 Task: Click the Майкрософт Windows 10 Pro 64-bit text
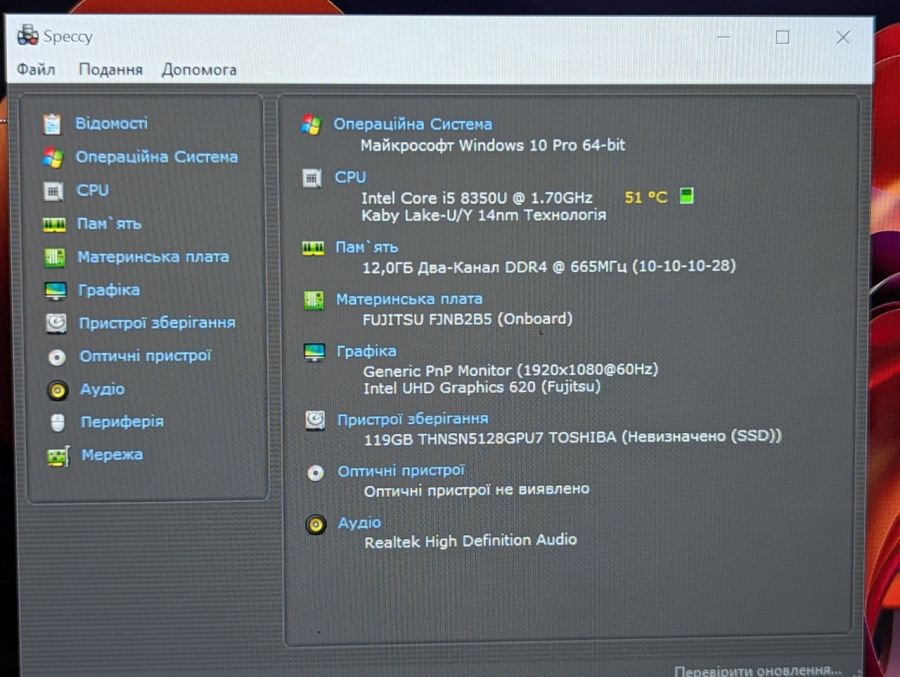coord(492,145)
